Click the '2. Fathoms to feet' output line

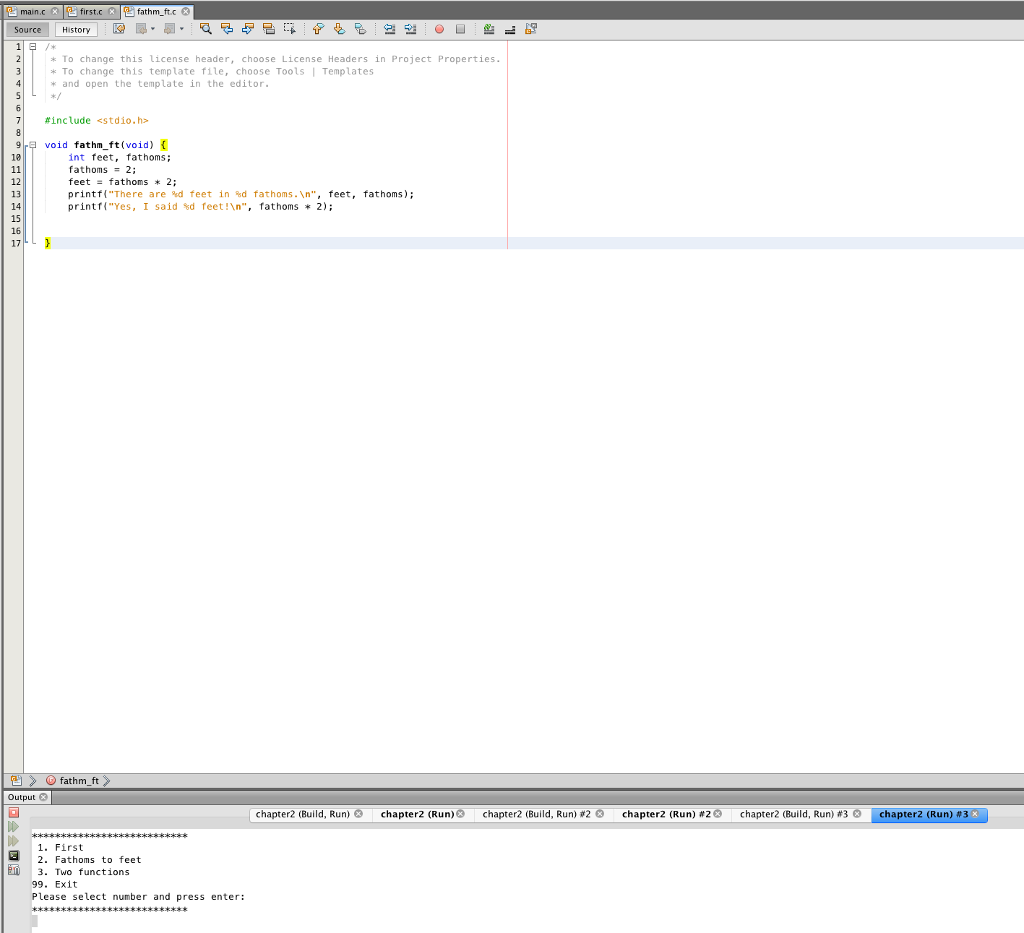(89, 860)
